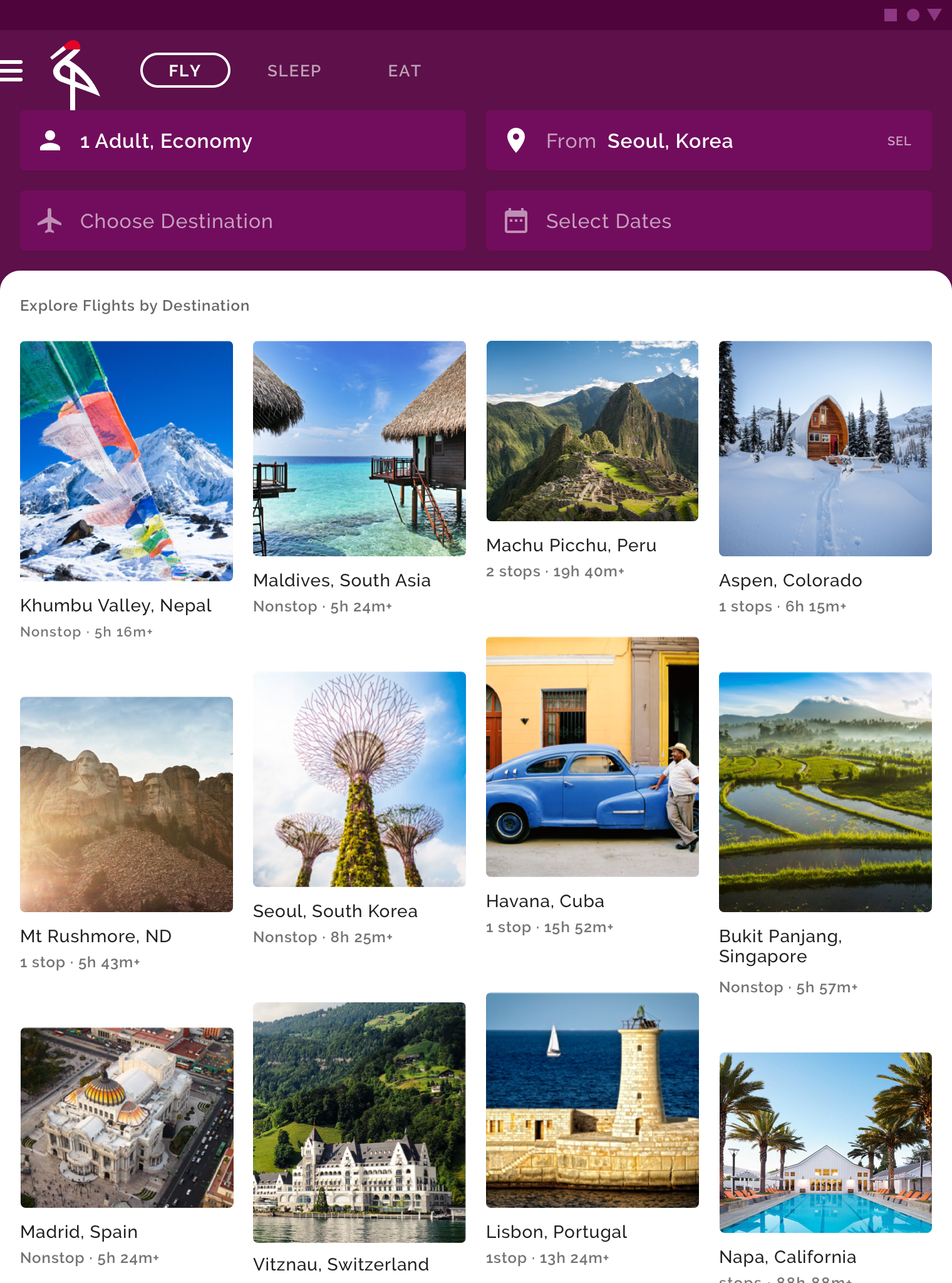952x1283 pixels.
Task: Click the location pin icon
Action: click(x=515, y=141)
